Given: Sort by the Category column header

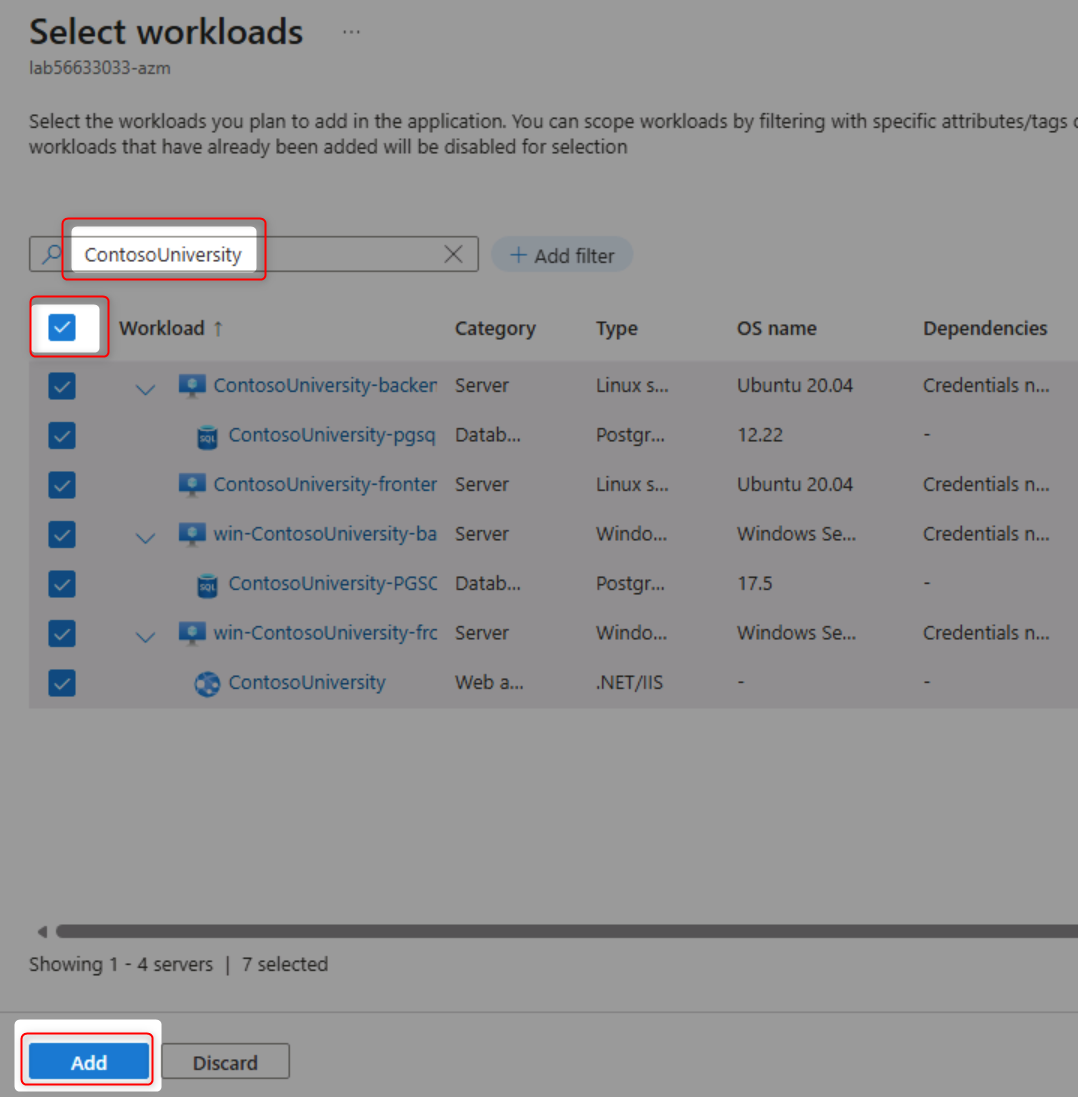Looking at the screenshot, I should pos(495,328).
